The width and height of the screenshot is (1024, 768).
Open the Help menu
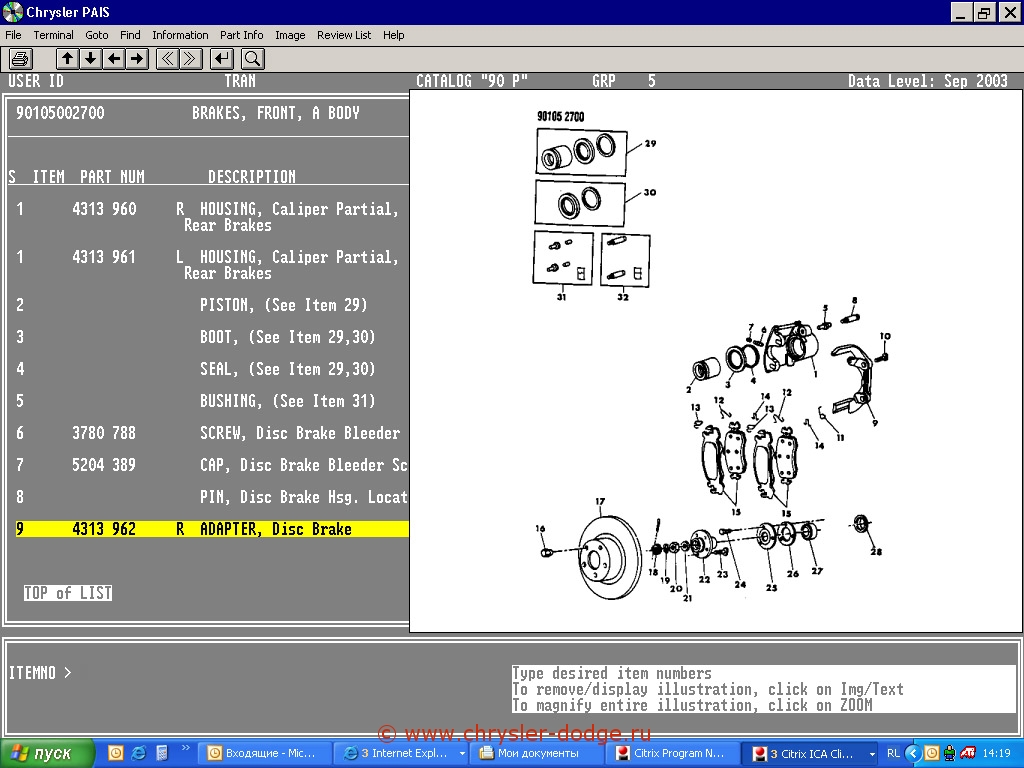393,35
